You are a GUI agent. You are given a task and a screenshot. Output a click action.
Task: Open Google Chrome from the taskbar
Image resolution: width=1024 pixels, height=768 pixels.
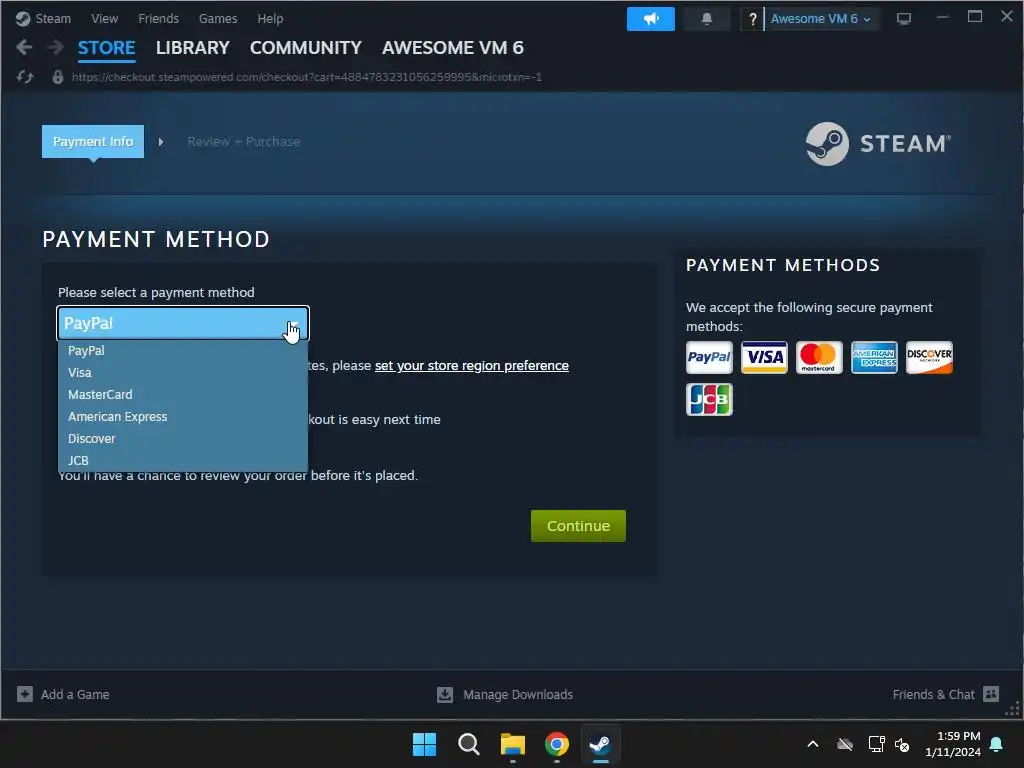click(556, 744)
